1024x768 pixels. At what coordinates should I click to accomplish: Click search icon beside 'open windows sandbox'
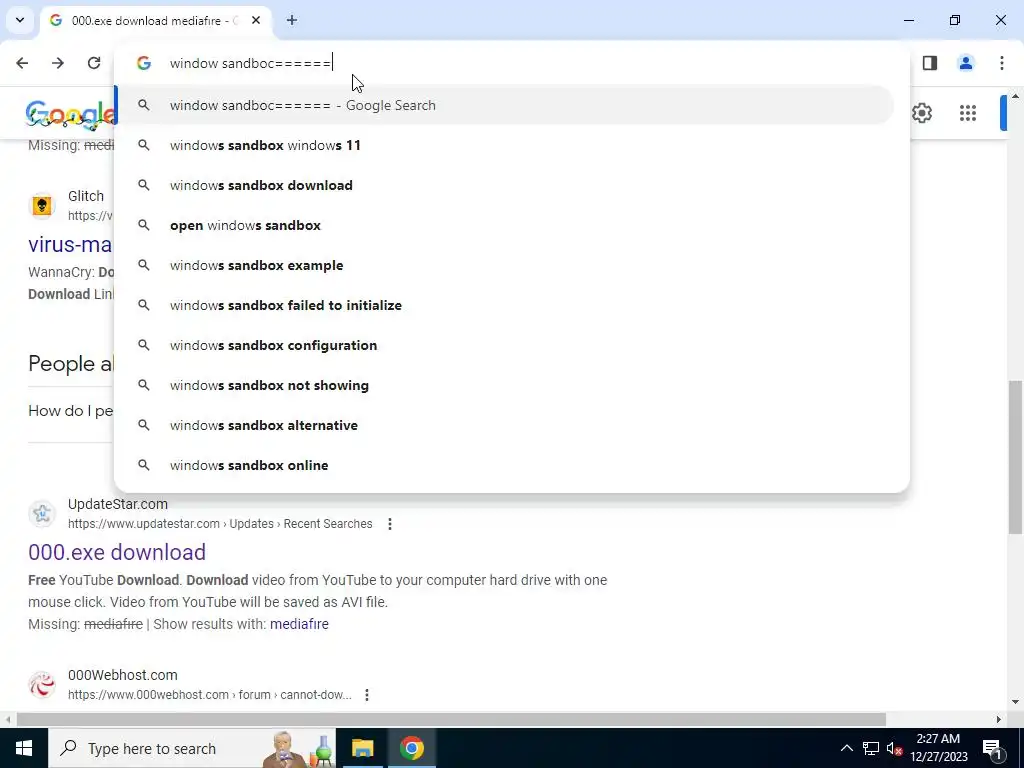[x=144, y=225]
